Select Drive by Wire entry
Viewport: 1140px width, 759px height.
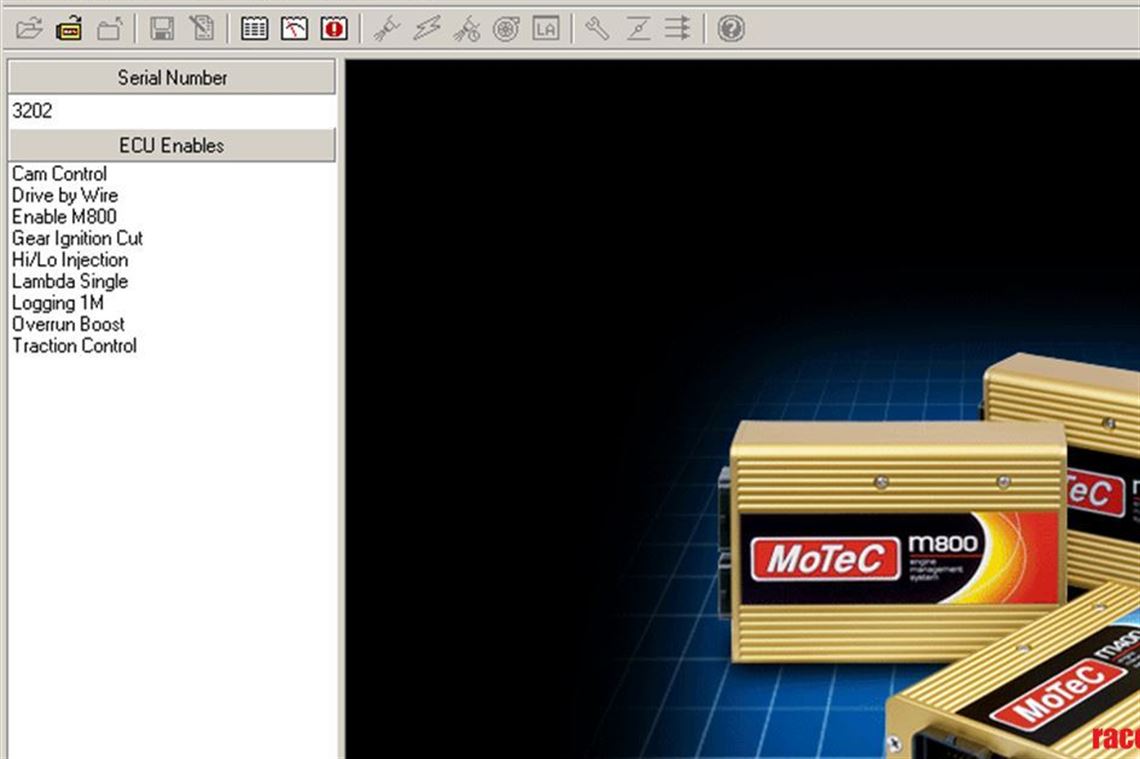point(65,196)
